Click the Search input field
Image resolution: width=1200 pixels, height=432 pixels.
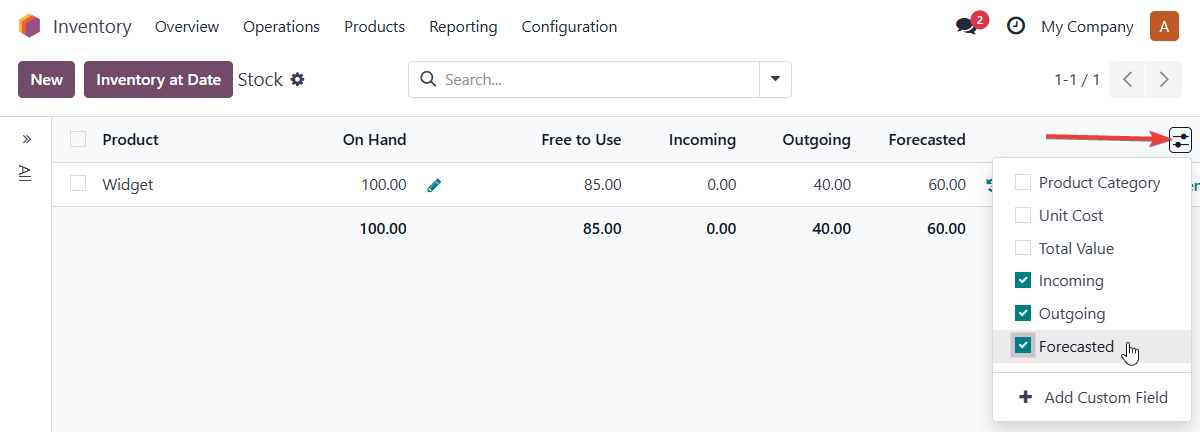pyautogui.click(x=598, y=79)
